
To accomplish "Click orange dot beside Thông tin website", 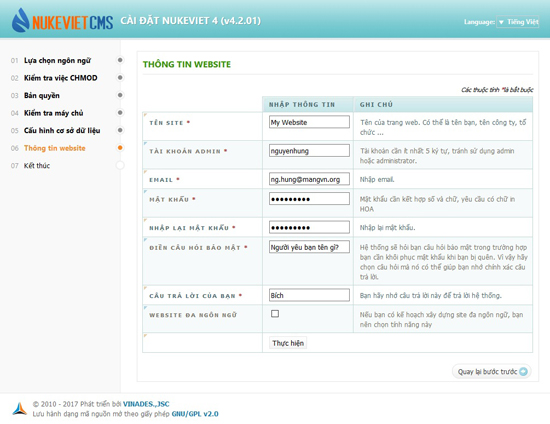I will pyautogui.click(x=120, y=148).
